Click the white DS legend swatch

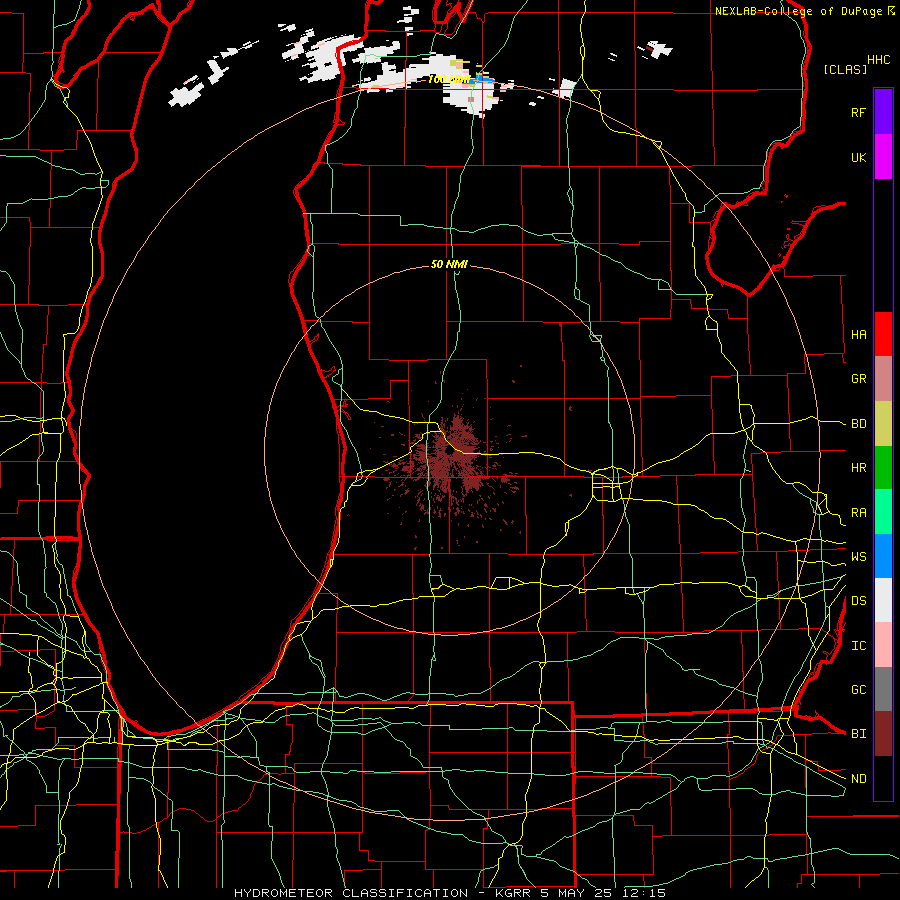(x=883, y=600)
